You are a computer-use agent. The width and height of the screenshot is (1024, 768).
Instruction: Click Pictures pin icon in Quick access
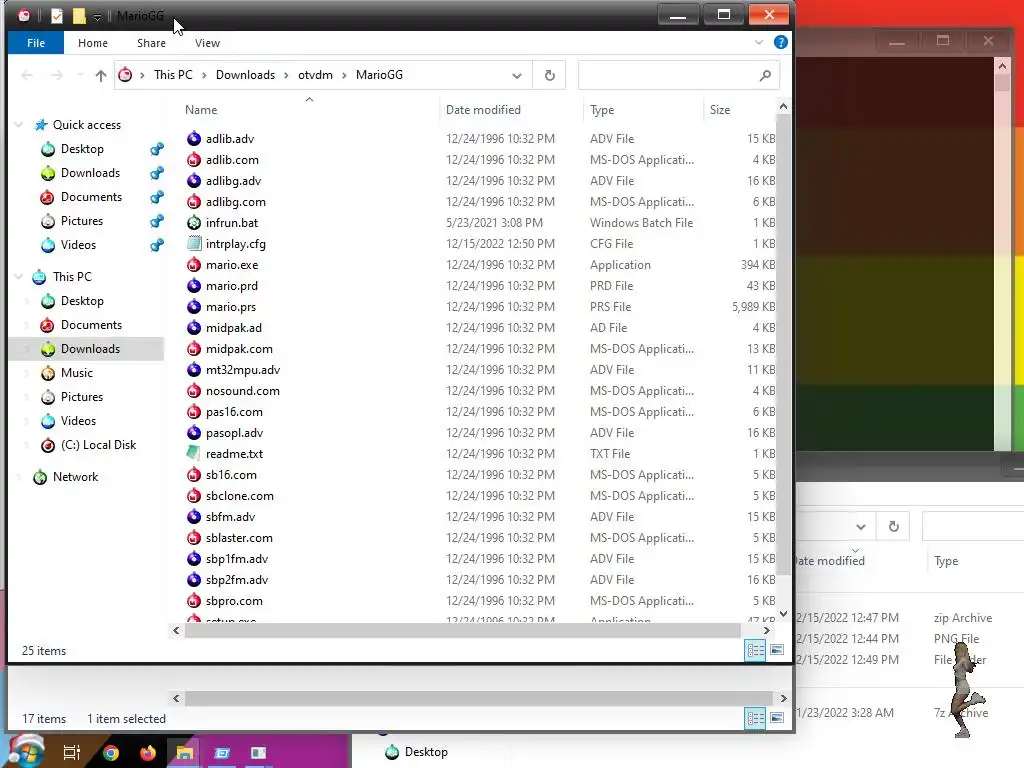tap(157, 221)
